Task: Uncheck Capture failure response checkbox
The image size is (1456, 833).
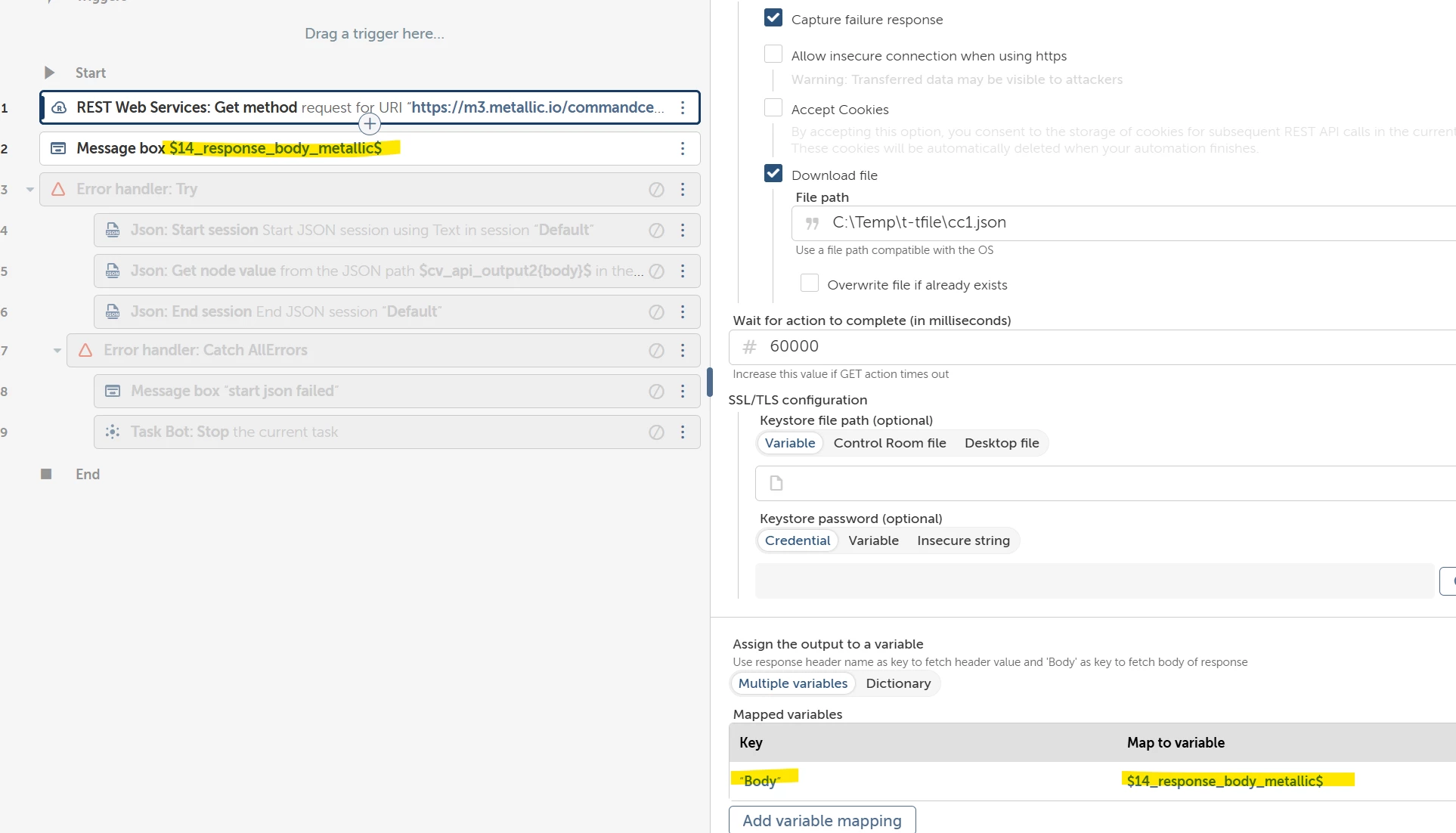Action: (x=773, y=18)
